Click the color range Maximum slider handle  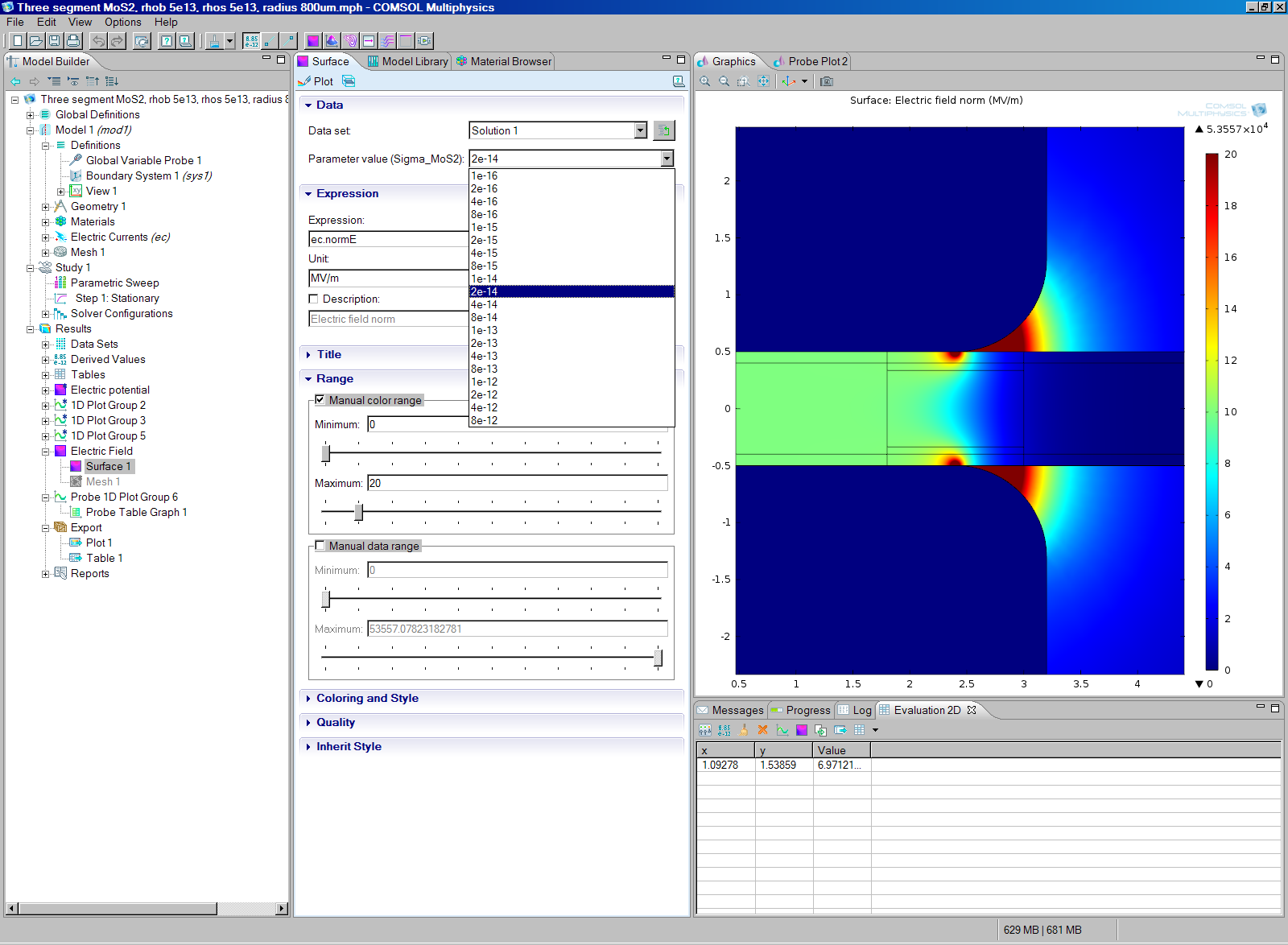point(359,512)
